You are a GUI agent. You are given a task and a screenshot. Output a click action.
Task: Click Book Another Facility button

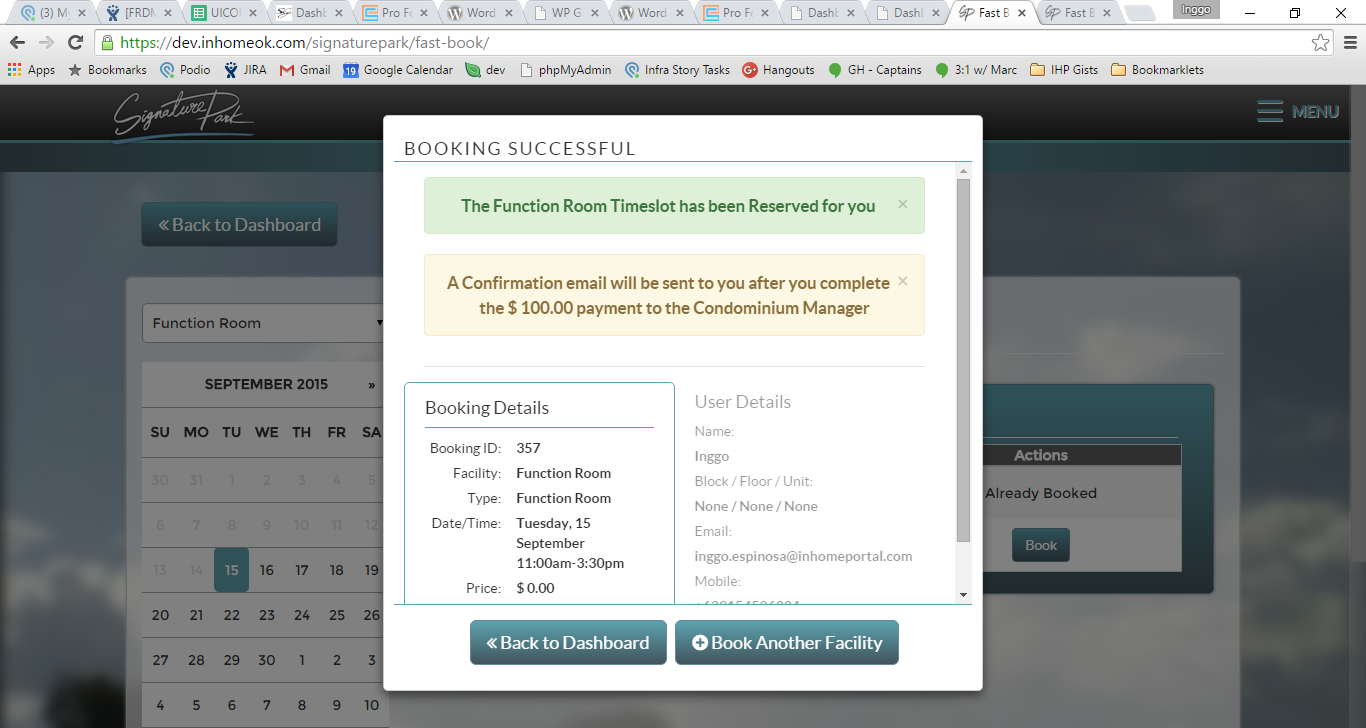787,643
